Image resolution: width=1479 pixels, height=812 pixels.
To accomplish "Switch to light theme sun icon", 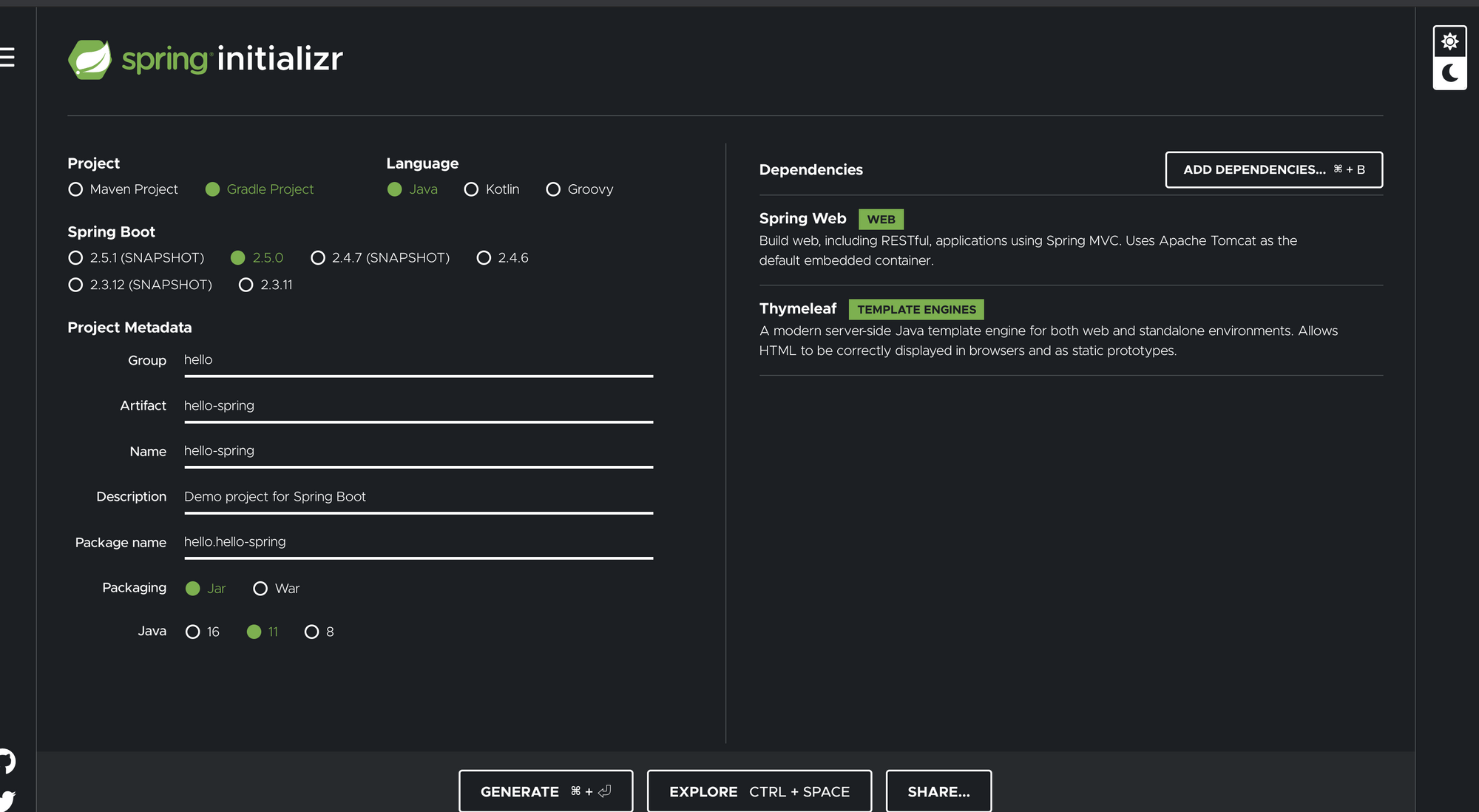I will [1449, 41].
